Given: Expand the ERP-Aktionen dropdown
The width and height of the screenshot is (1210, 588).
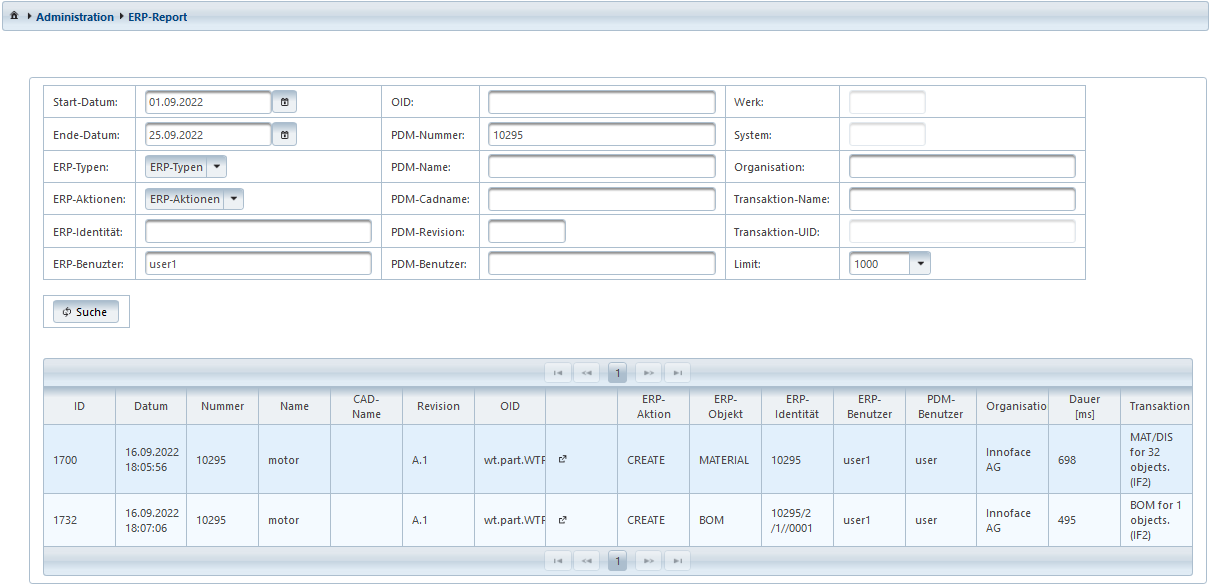Looking at the screenshot, I should [233, 199].
